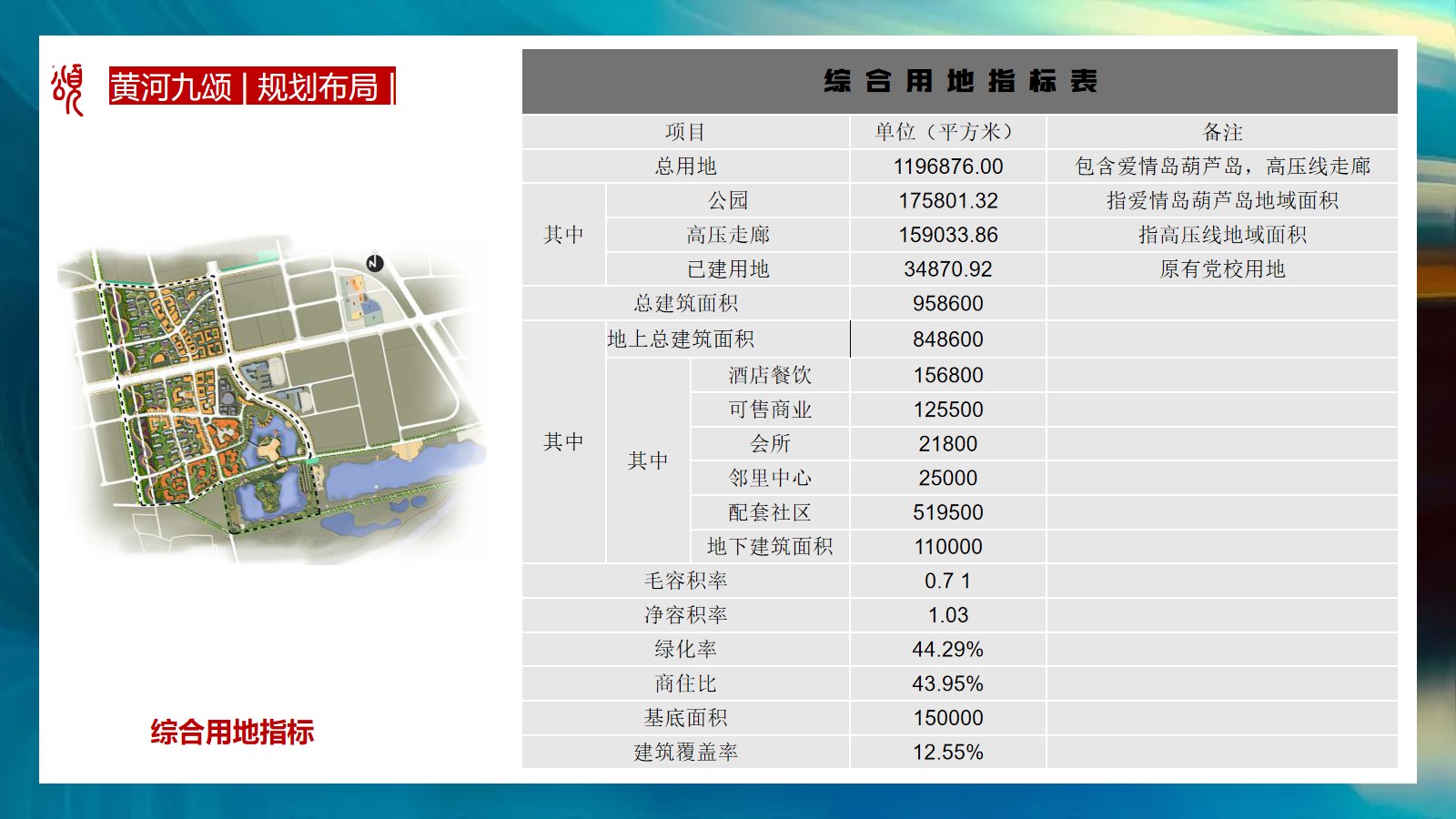Viewport: 1456px width, 819px height.
Task: Click the 总用地 row label
Action: [685, 167]
